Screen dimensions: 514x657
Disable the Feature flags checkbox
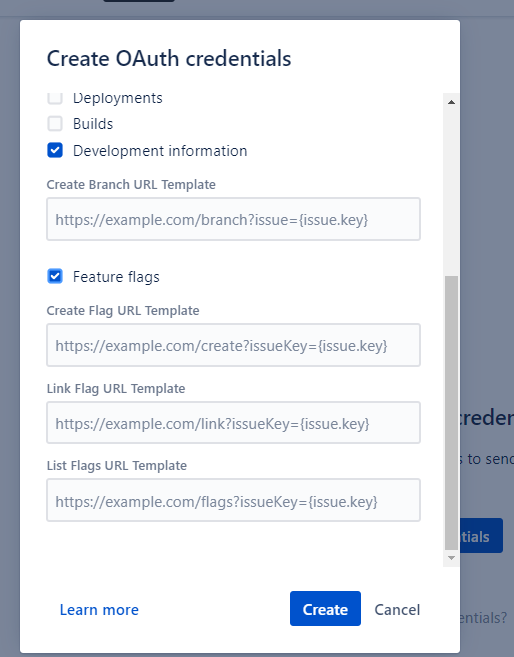tap(55, 277)
